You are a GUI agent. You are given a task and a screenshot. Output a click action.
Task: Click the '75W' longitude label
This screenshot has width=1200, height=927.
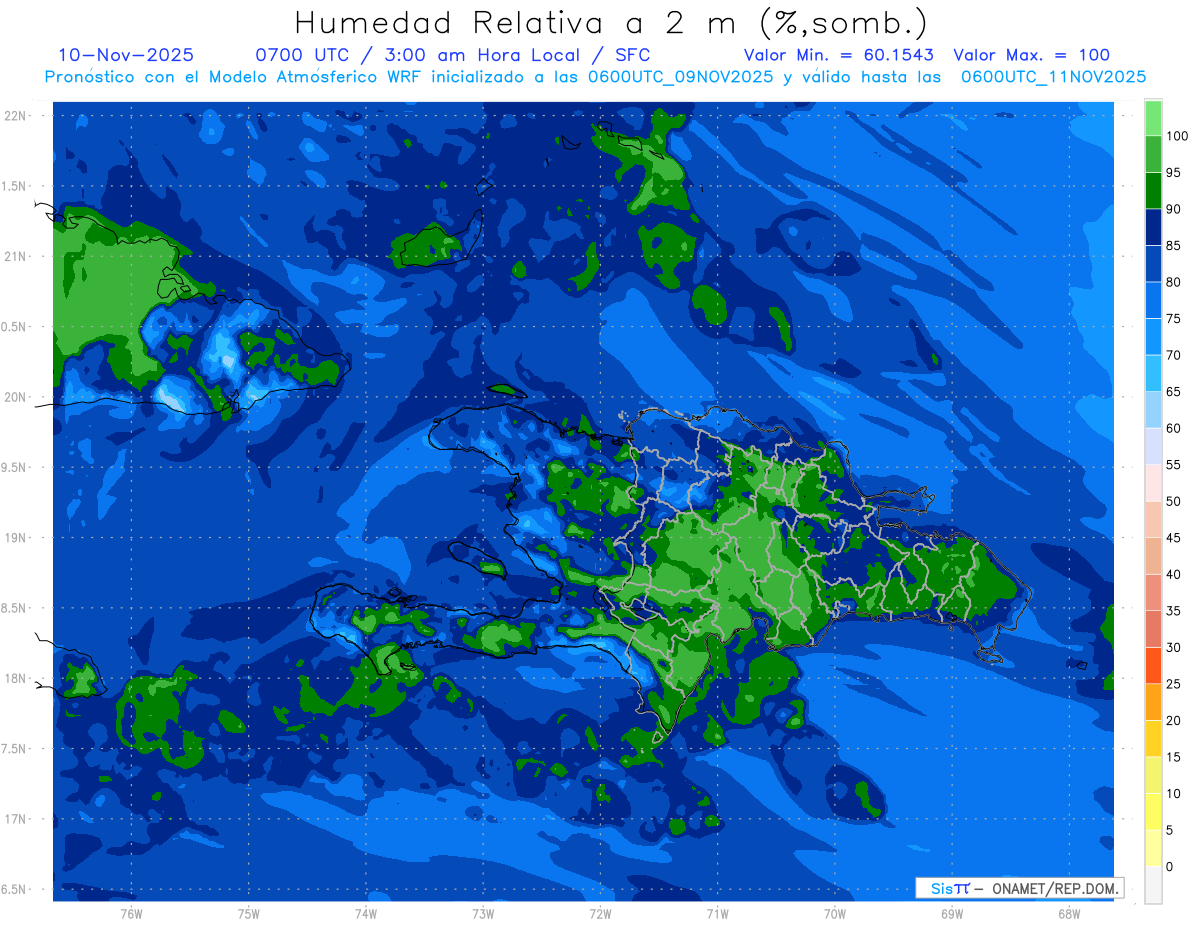pyautogui.click(x=249, y=914)
